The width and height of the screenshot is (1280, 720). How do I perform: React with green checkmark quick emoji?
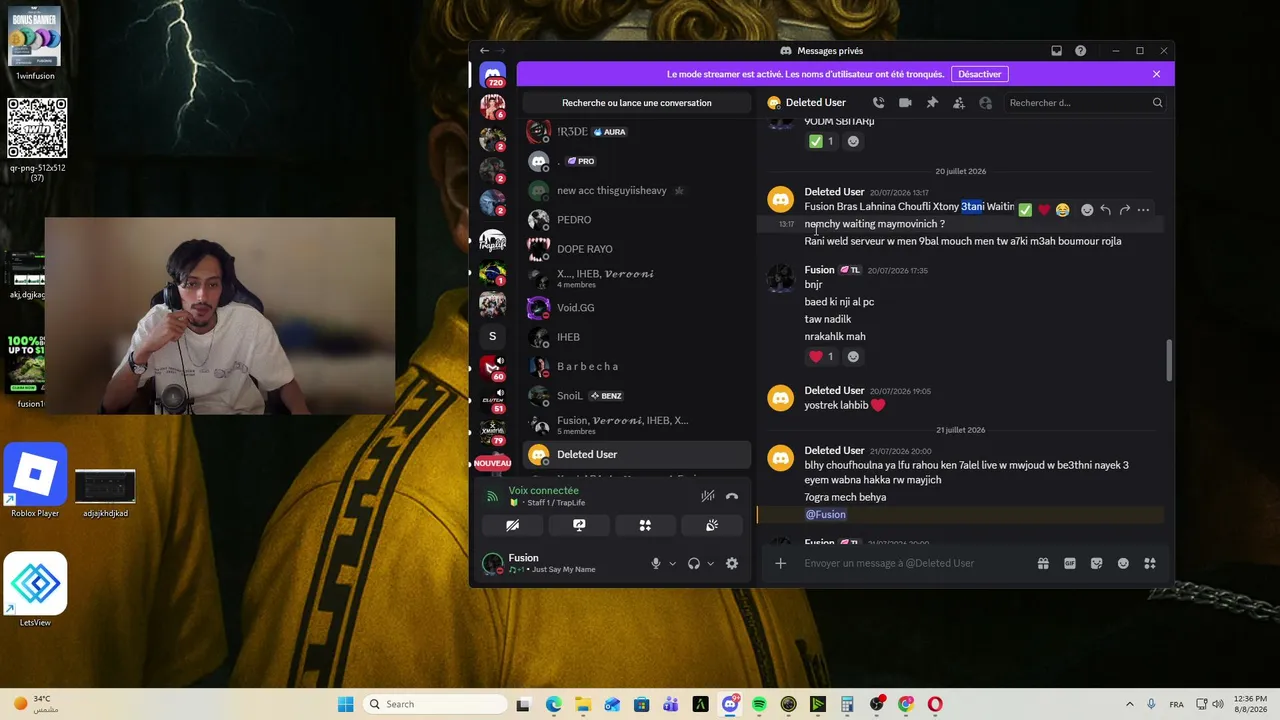1025,210
